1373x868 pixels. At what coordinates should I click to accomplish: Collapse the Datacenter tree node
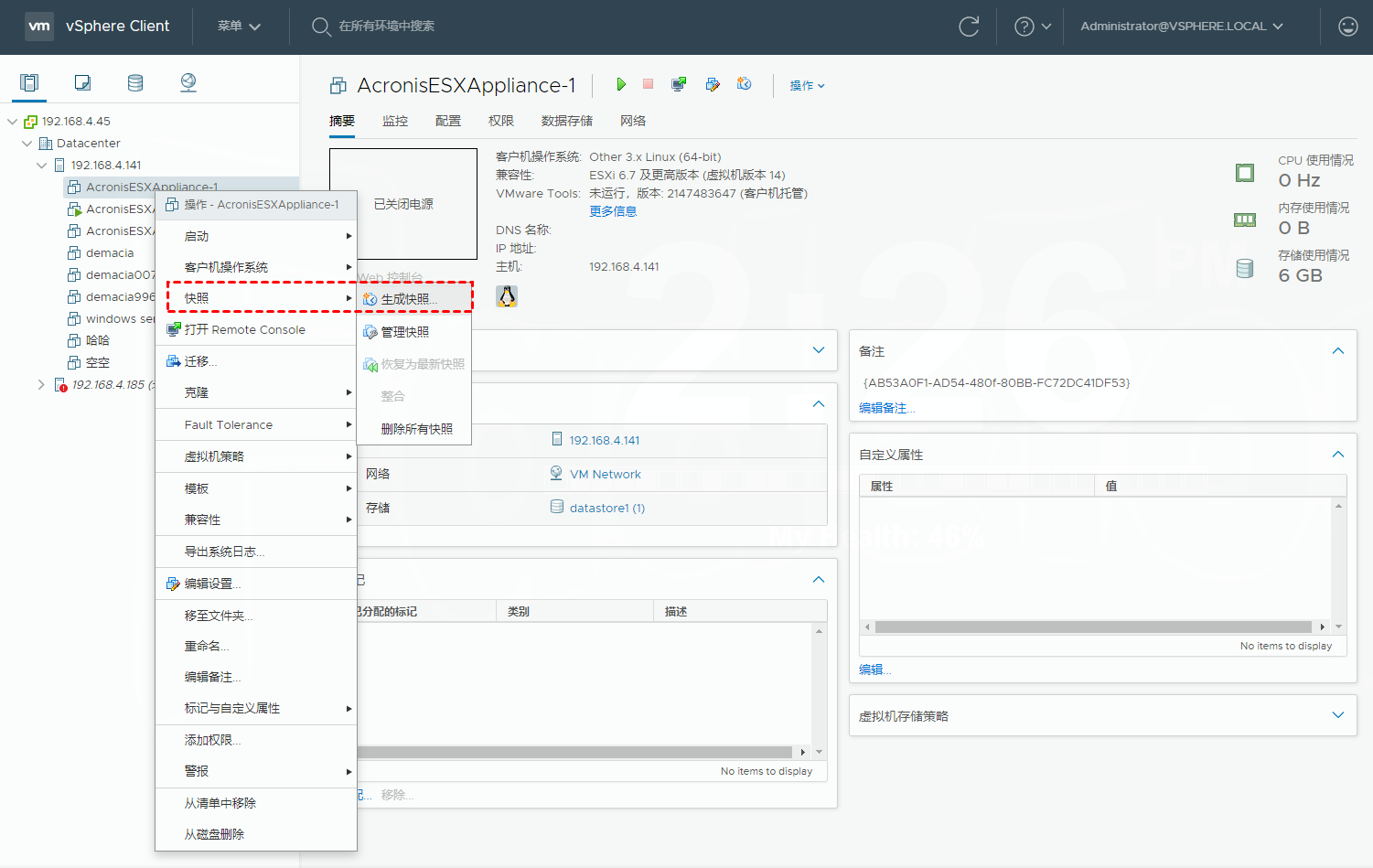[x=27, y=144]
